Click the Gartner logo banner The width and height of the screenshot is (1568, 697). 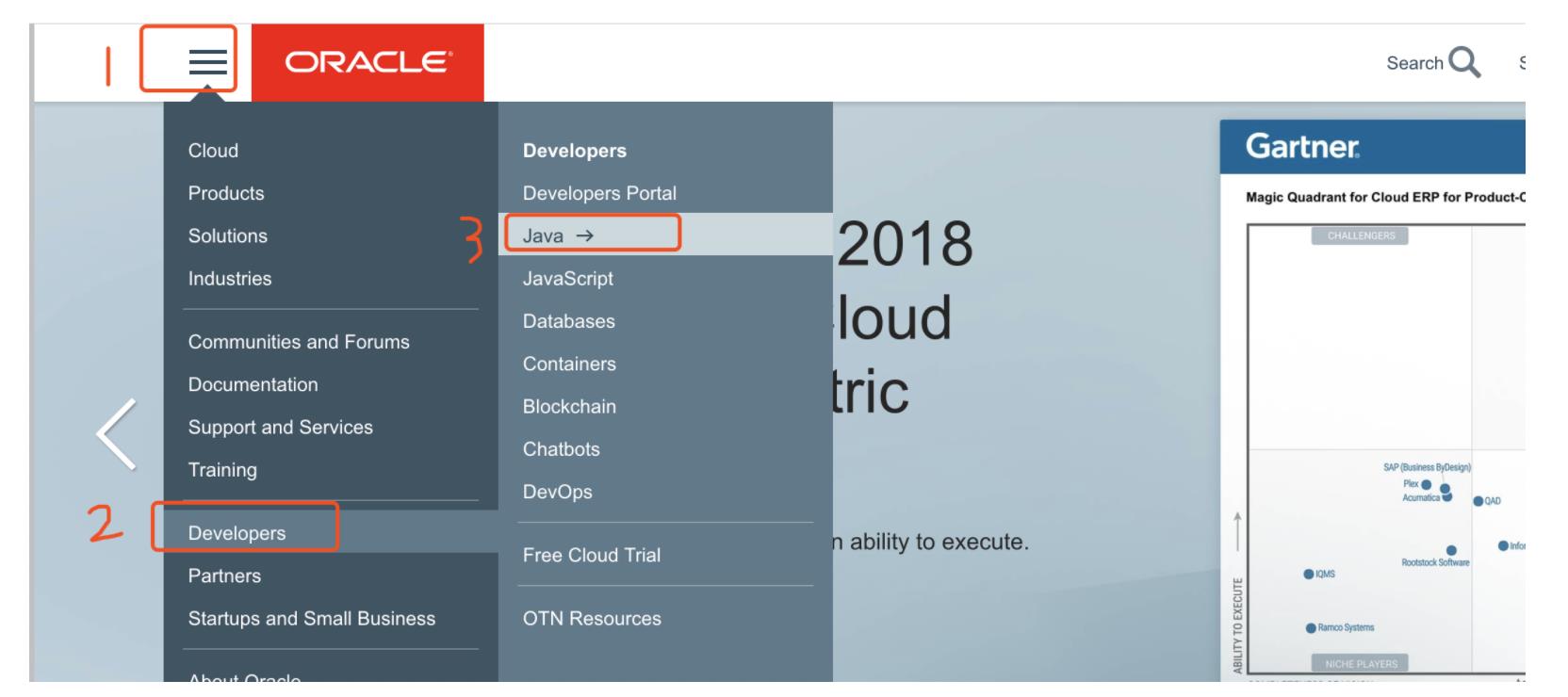click(1372, 147)
